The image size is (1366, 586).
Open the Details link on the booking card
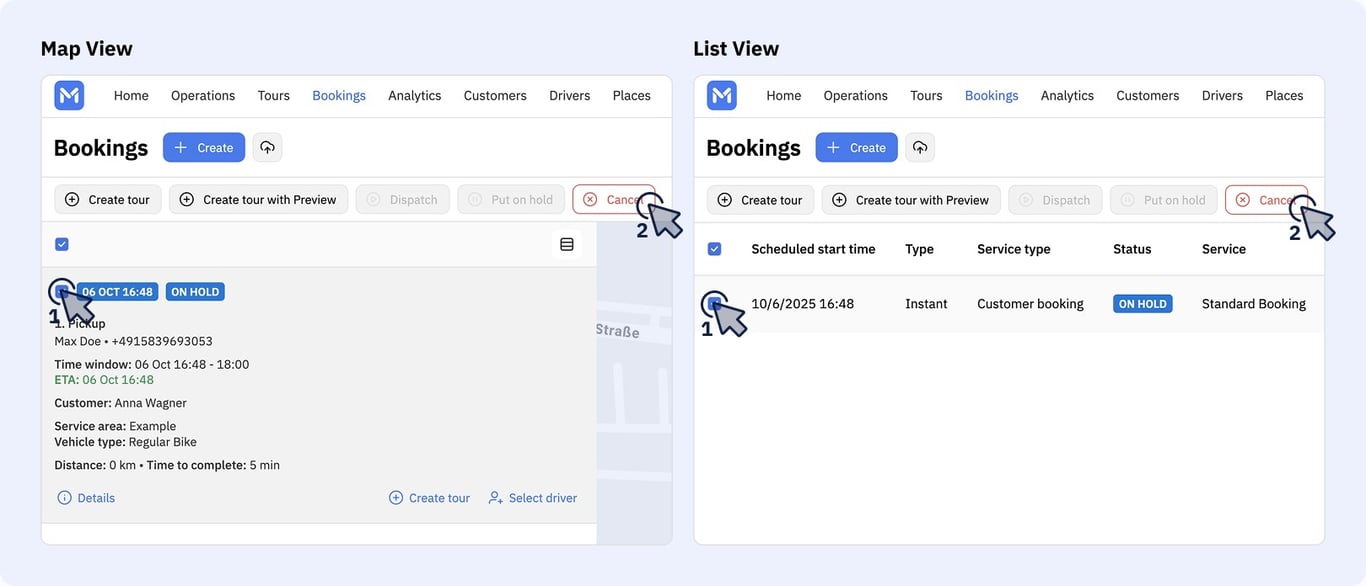coord(86,498)
